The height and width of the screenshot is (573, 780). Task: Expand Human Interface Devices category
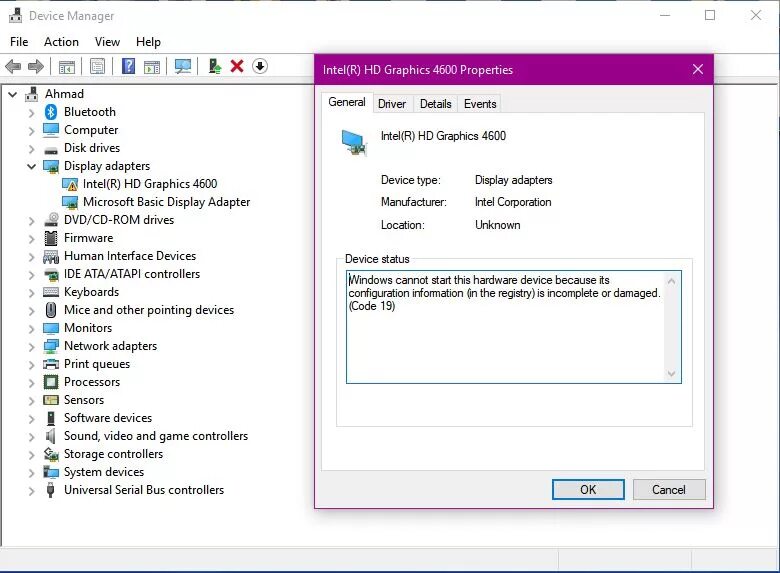(31, 257)
